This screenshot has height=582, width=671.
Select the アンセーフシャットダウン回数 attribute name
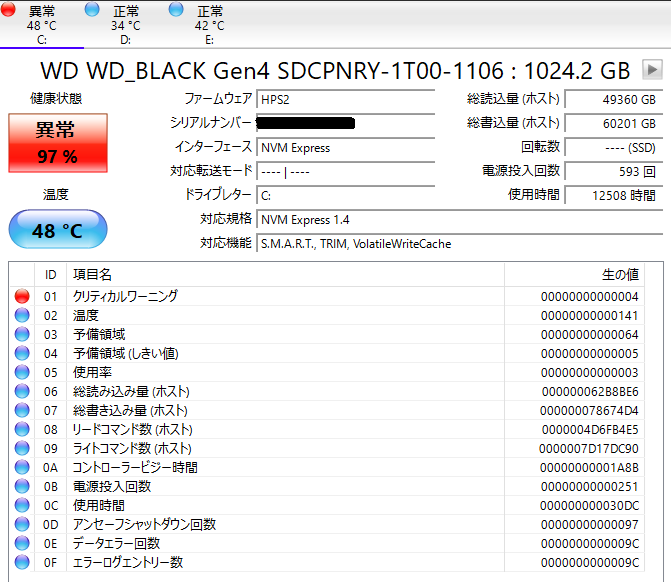pyautogui.click(x=144, y=524)
